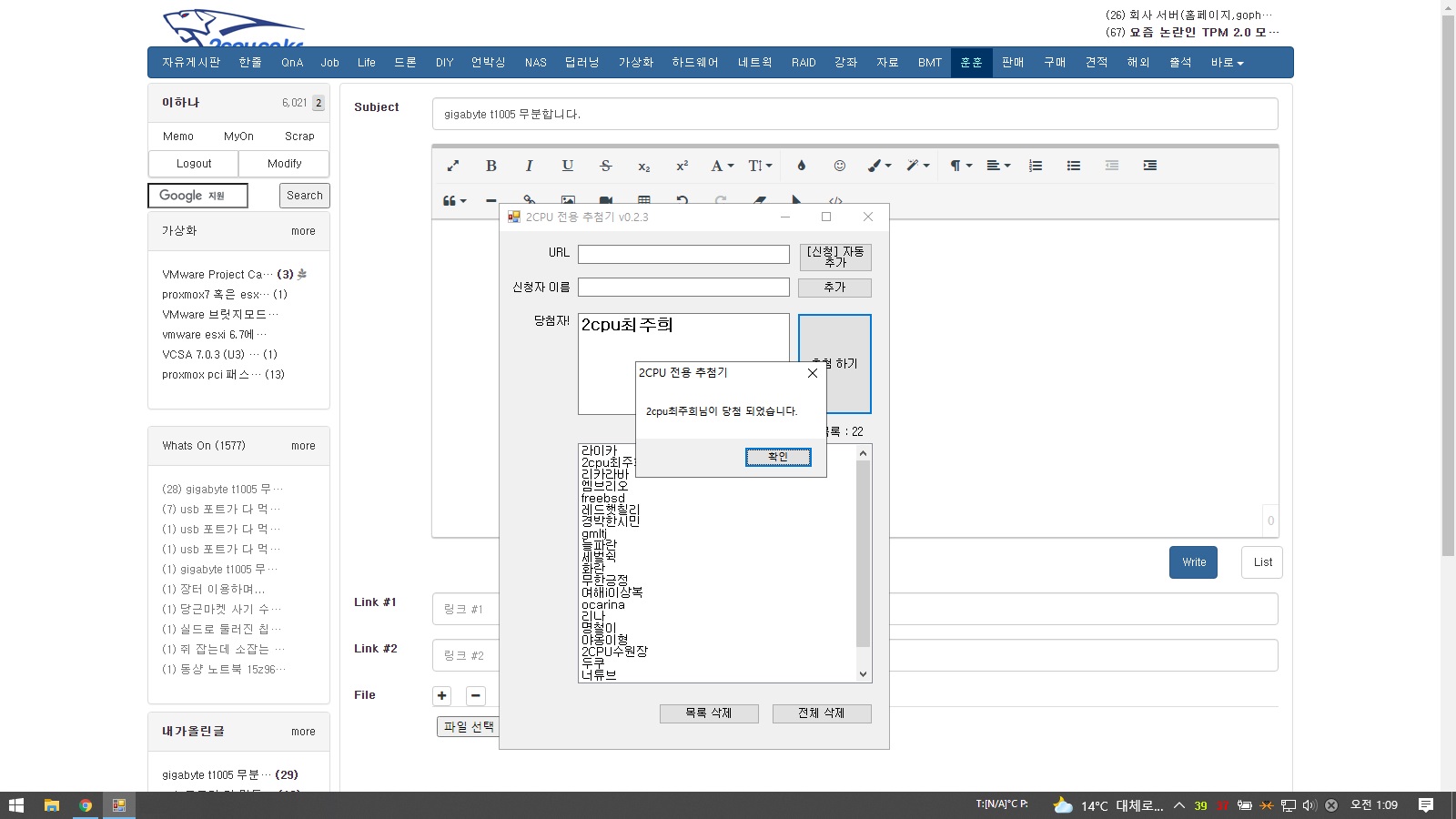Click the Logout button
Image resolution: width=1456 pixels, height=819 pixels.
coord(194,164)
